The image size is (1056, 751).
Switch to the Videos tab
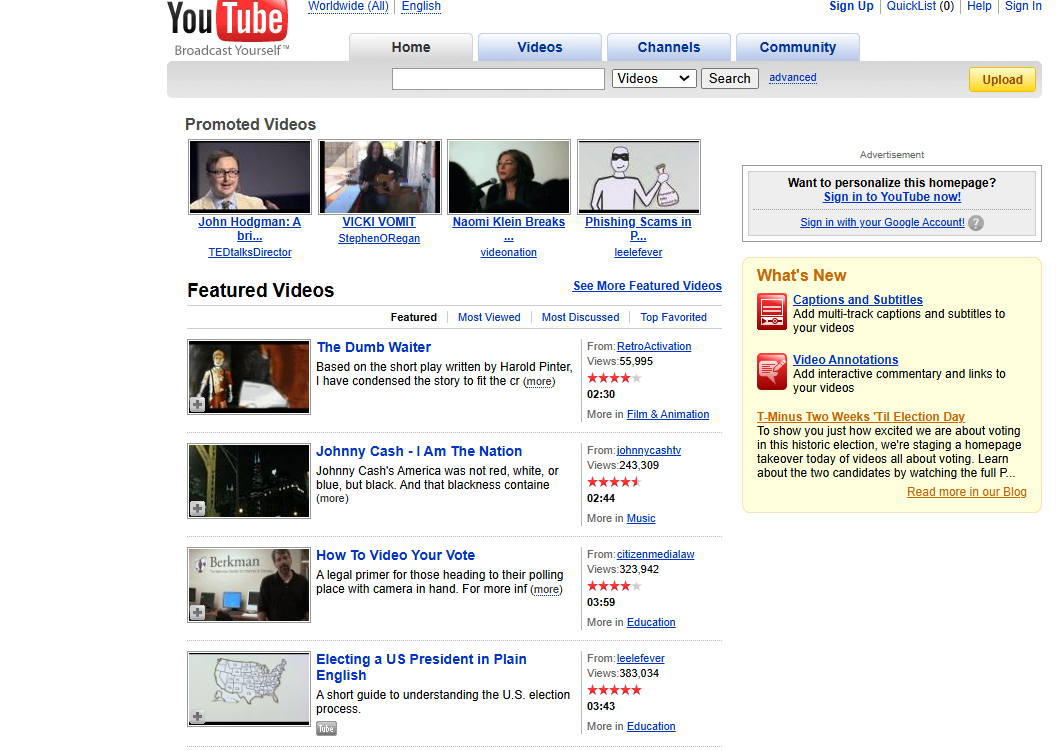[x=539, y=47]
